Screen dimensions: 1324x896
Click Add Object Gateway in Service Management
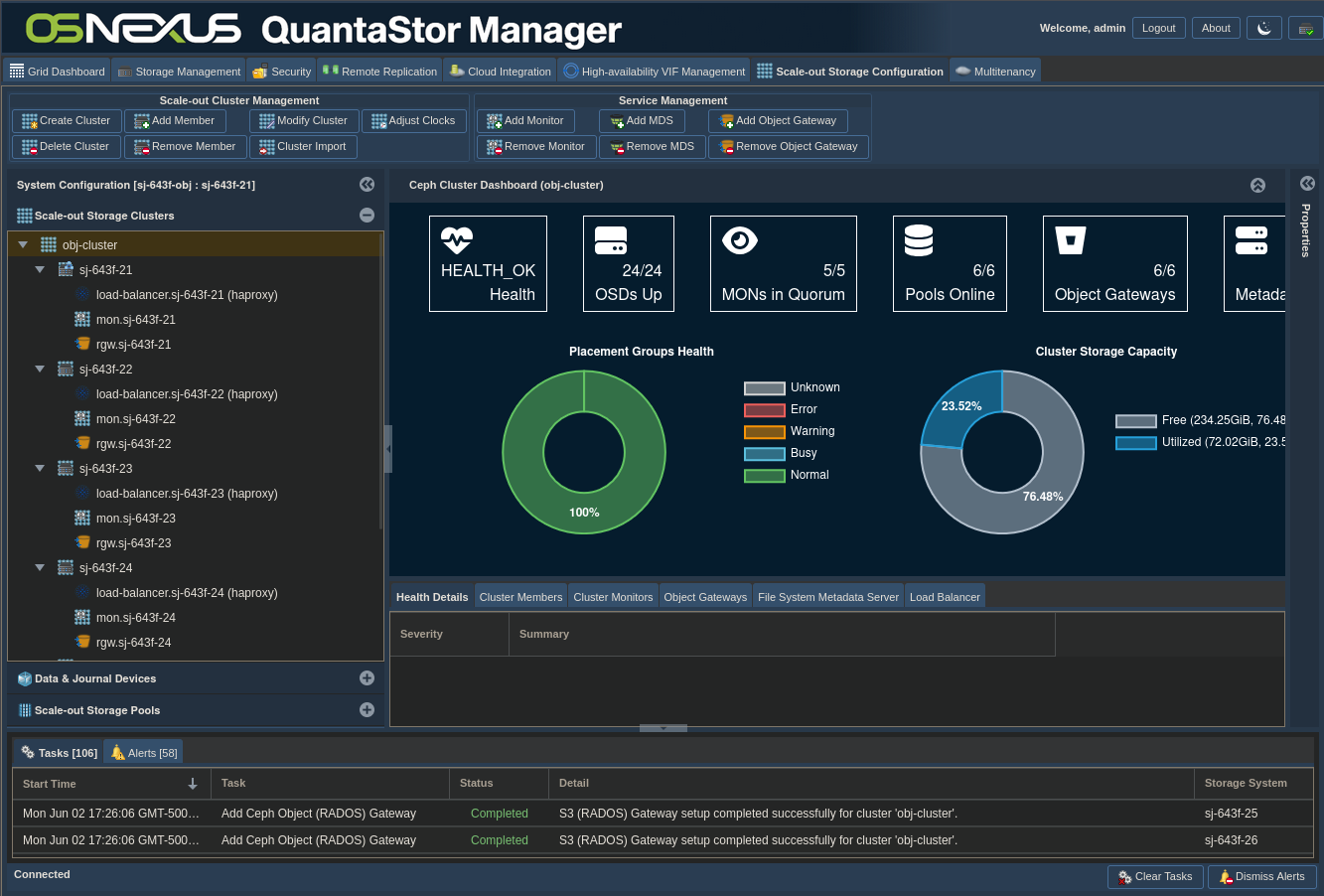tap(778, 121)
